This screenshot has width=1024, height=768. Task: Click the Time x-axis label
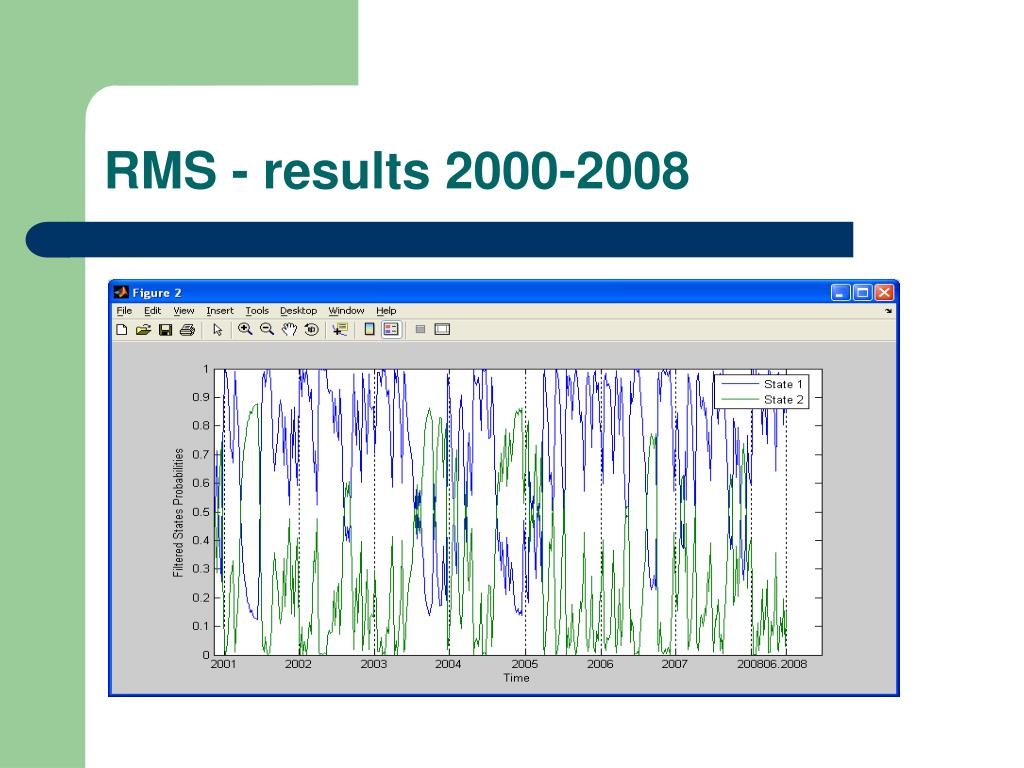coord(516,678)
